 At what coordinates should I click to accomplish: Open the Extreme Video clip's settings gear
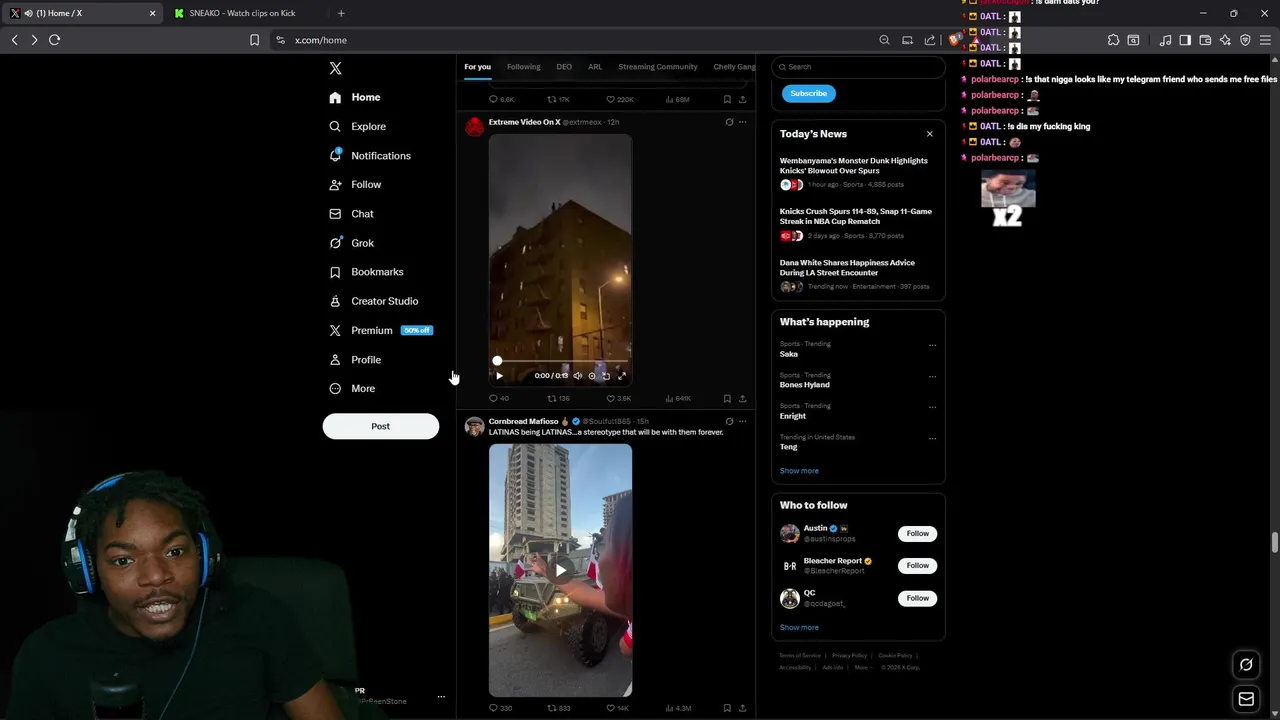click(592, 376)
